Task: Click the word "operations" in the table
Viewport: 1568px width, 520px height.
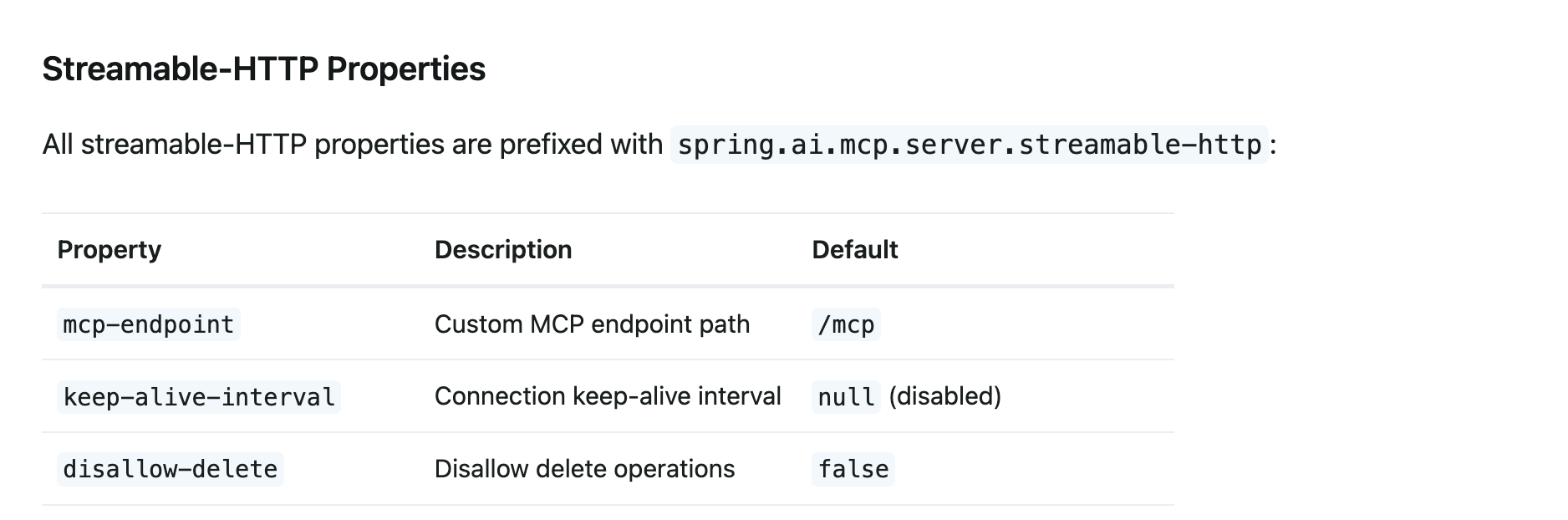Action: pyautogui.click(x=674, y=469)
